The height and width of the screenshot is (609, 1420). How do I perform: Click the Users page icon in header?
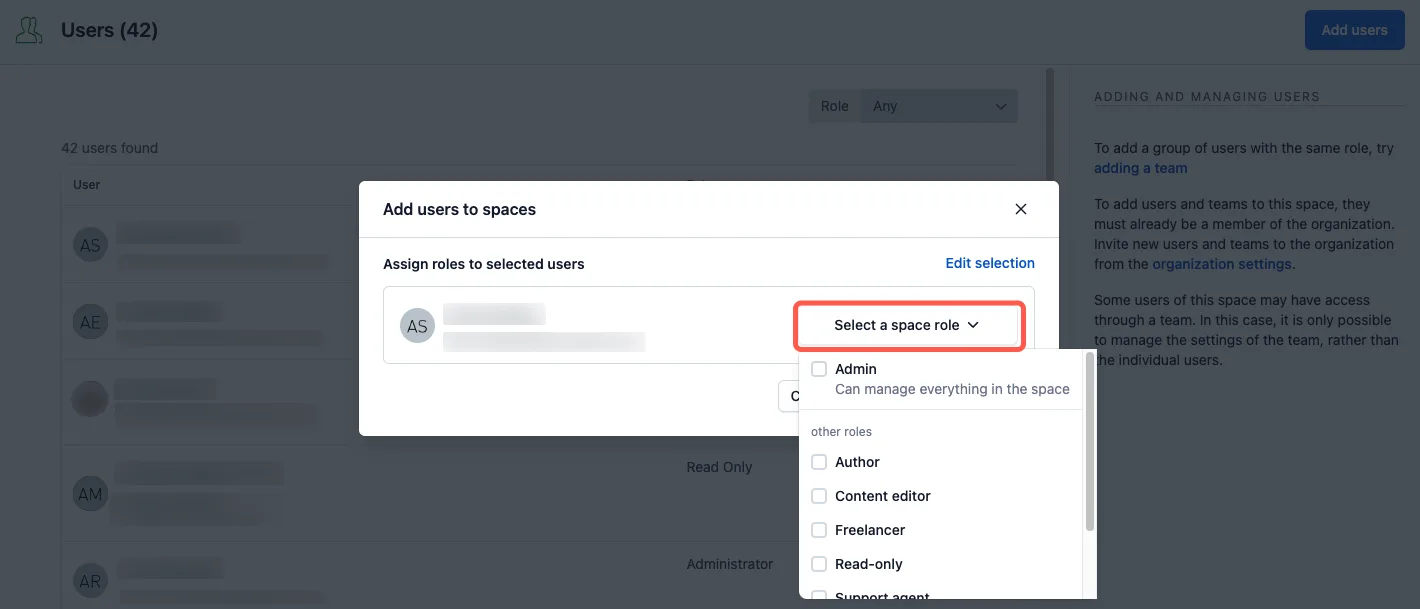29,30
